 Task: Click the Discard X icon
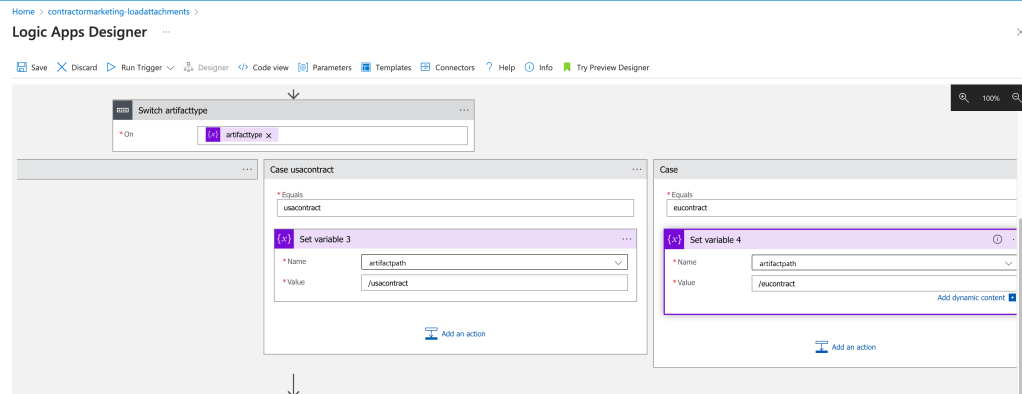click(x=62, y=67)
